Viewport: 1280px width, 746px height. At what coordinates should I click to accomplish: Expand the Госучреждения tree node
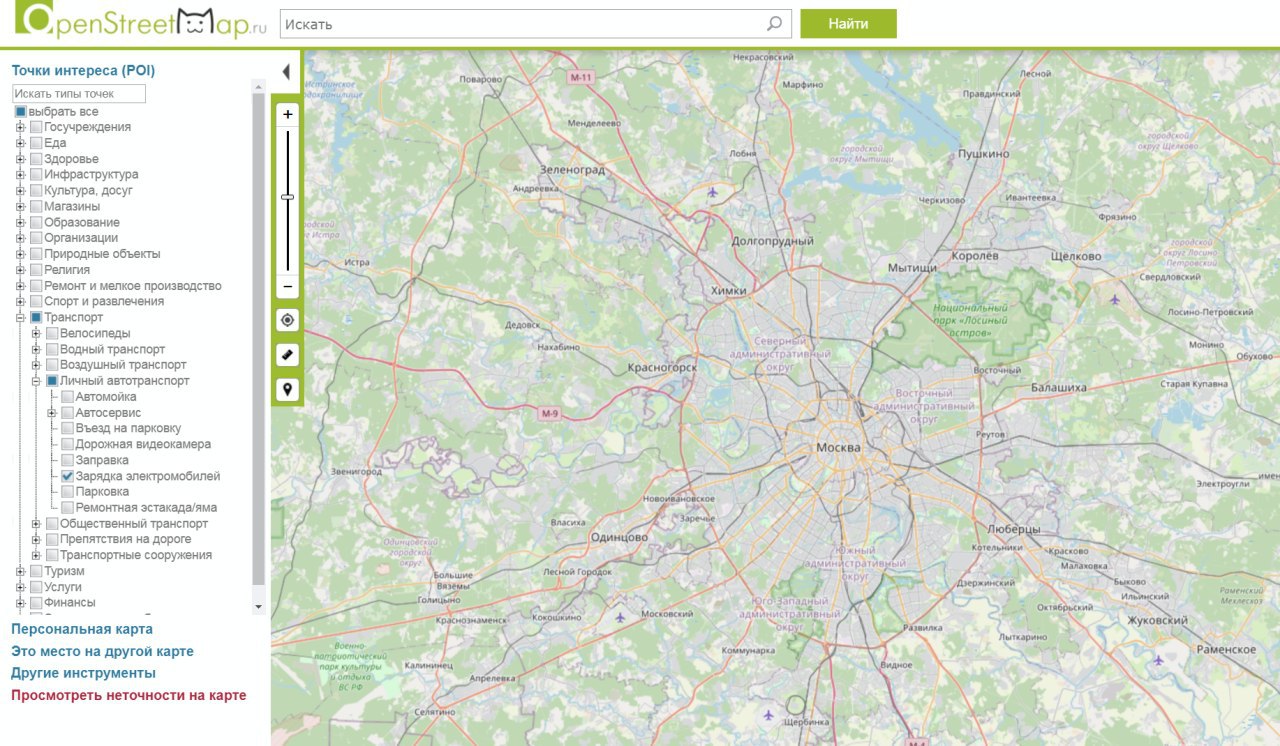click(x=20, y=127)
